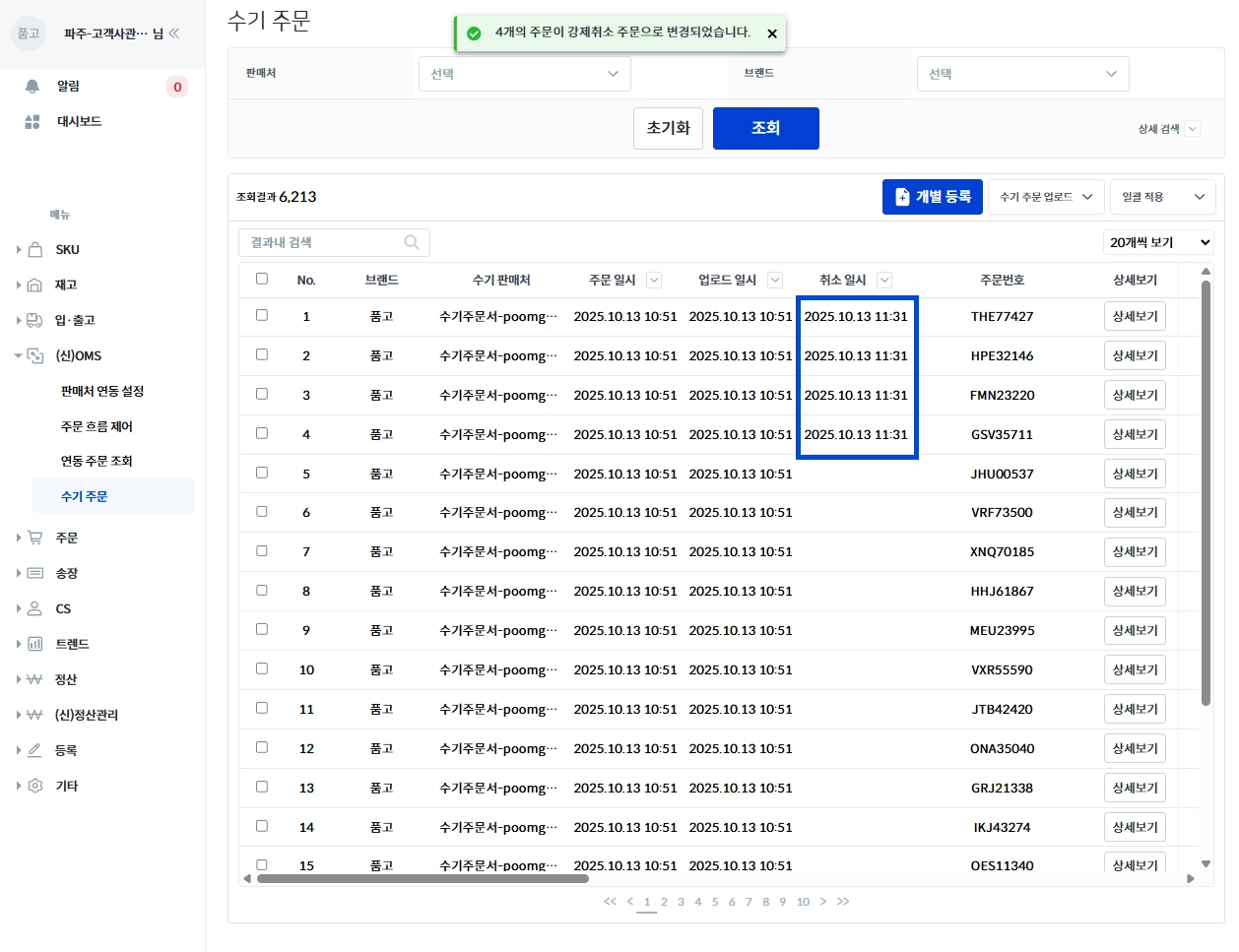Click 상세보기 for order THE77427
1239x952 pixels.
coord(1135,316)
